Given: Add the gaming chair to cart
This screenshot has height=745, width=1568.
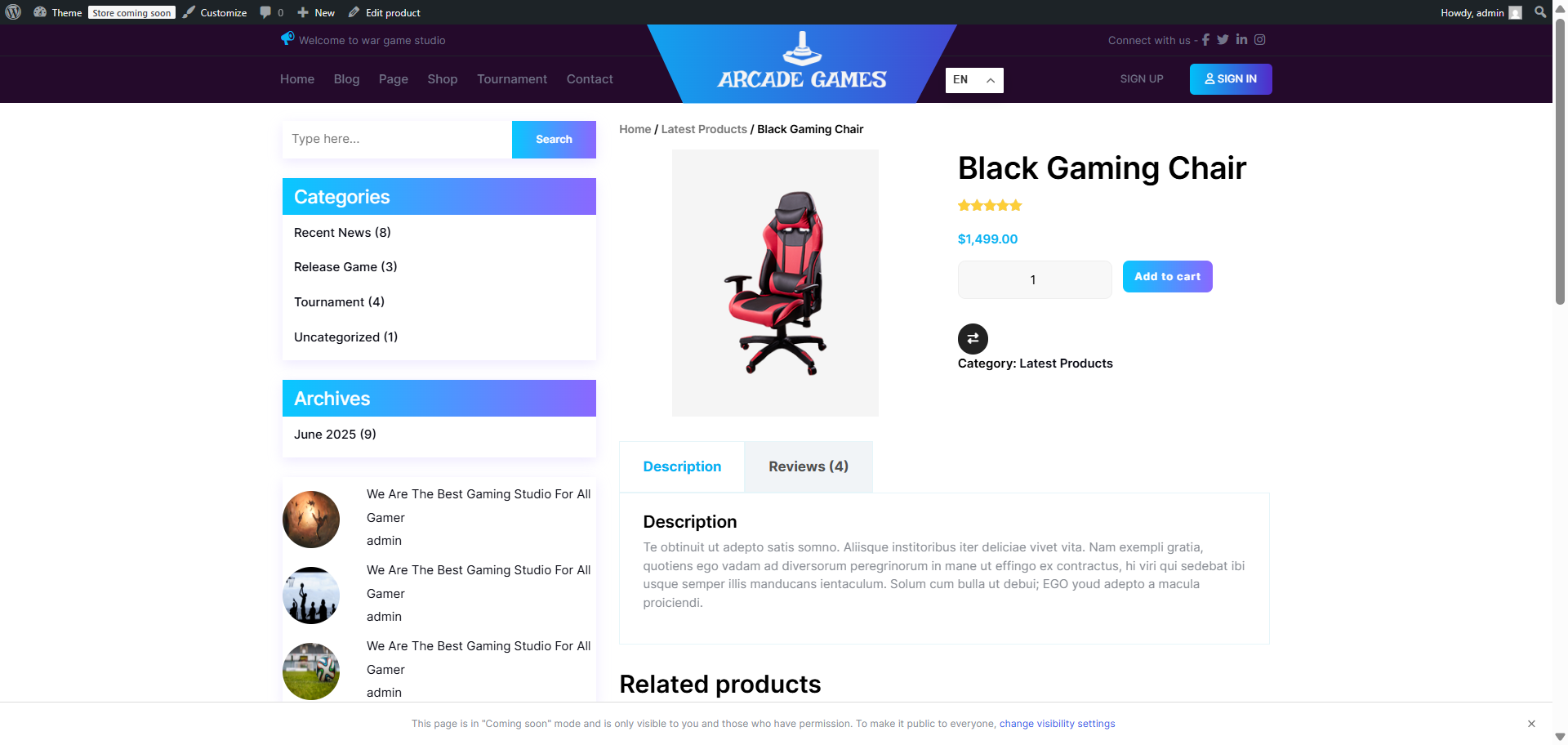Looking at the screenshot, I should click(1167, 276).
